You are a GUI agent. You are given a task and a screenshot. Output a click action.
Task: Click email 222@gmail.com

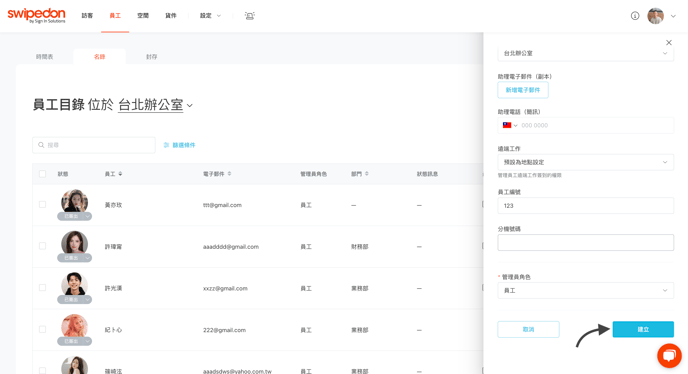pos(224,330)
